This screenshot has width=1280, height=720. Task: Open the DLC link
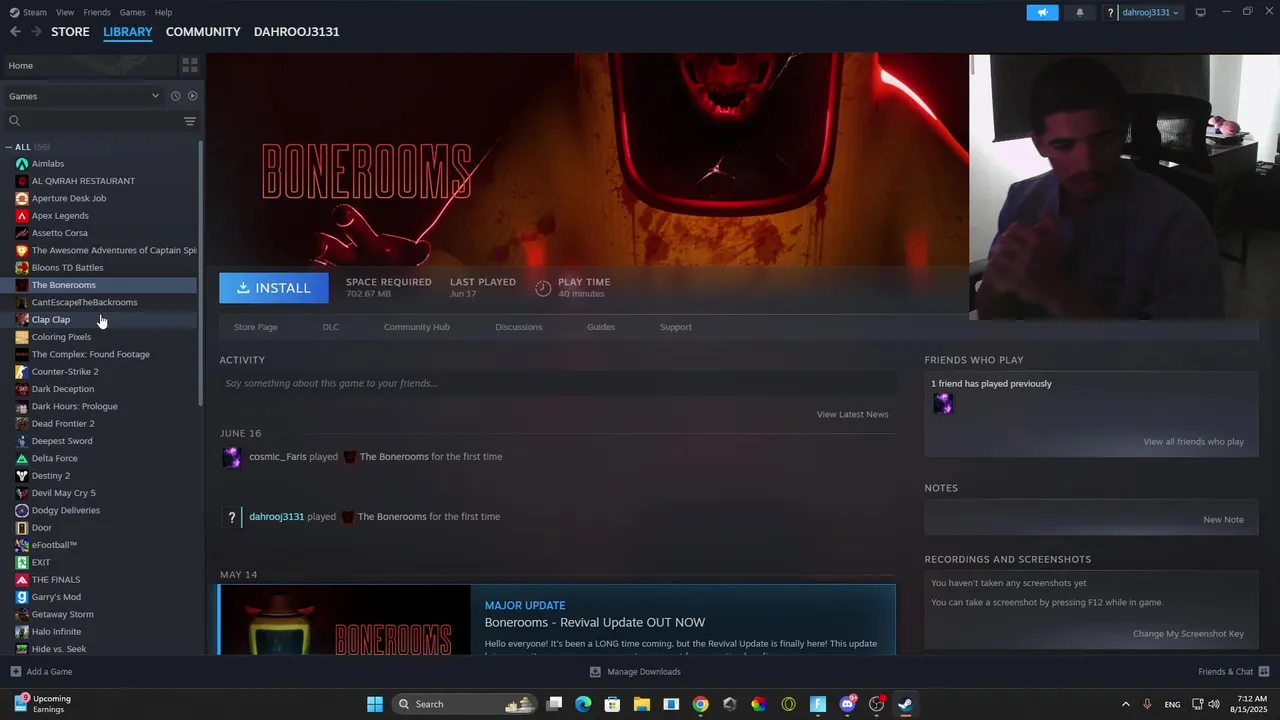[331, 327]
